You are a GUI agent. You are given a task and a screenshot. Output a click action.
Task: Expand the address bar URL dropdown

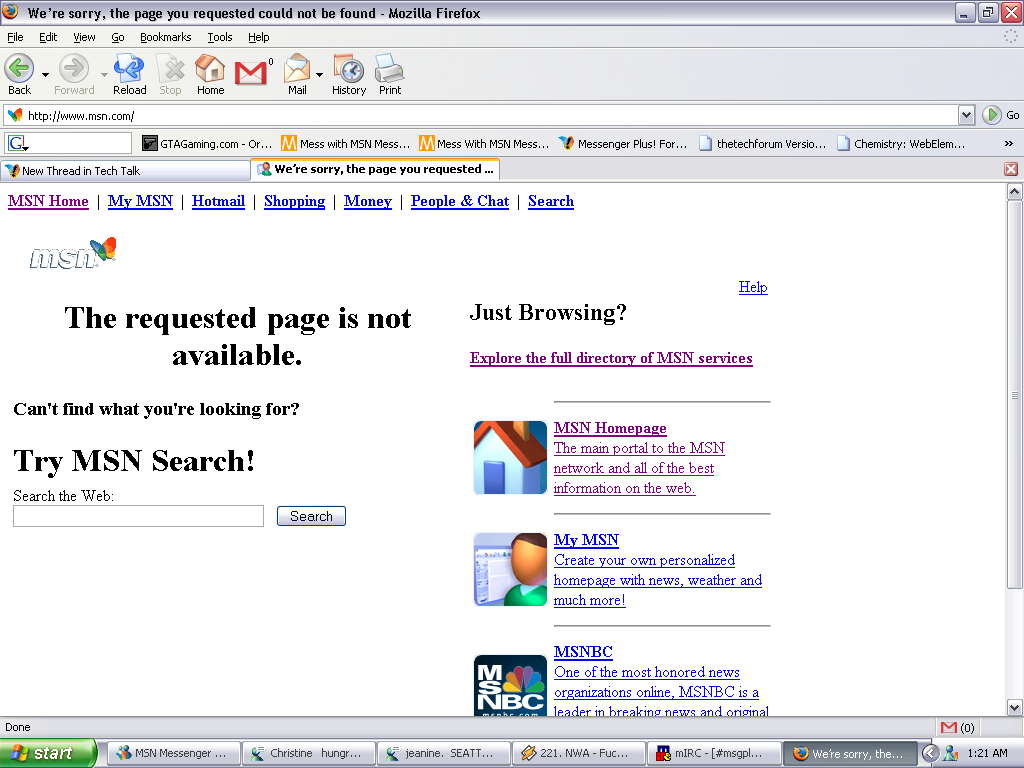(x=966, y=115)
